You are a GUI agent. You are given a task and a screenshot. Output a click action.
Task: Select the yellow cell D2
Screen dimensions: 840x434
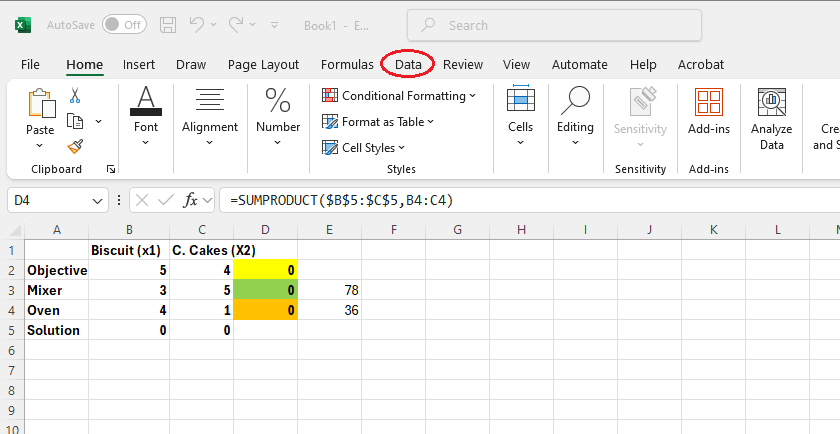coord(265,270)
